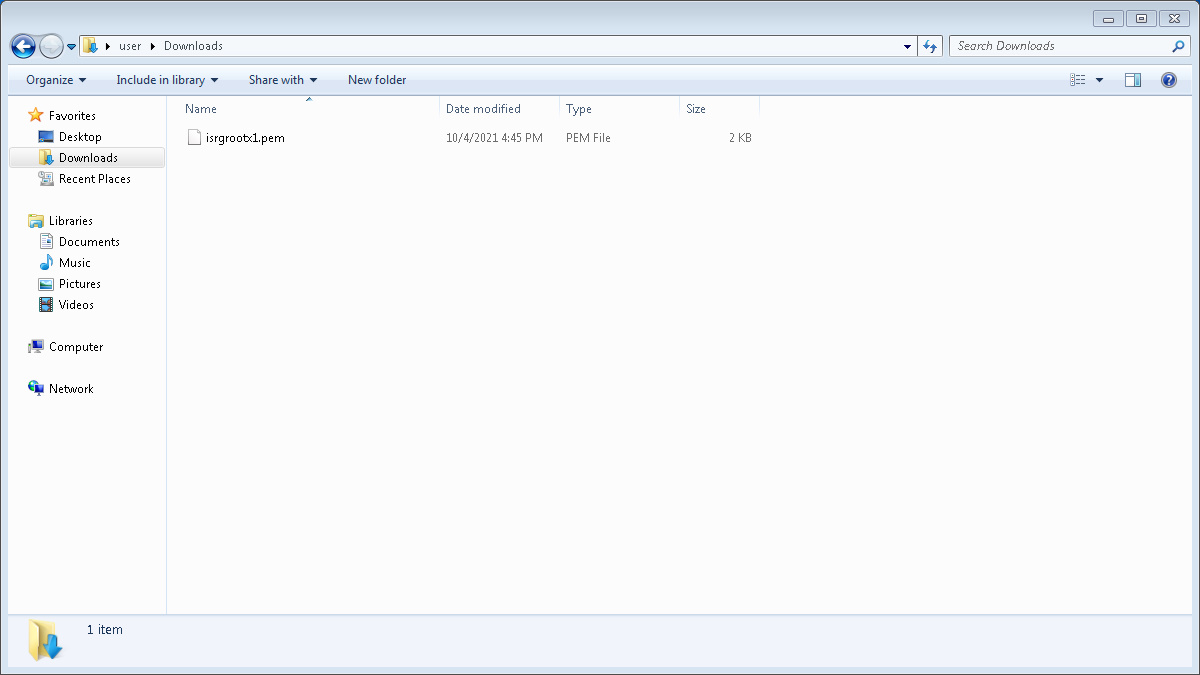Open the 'Include in library' menu

click(167, 80)
